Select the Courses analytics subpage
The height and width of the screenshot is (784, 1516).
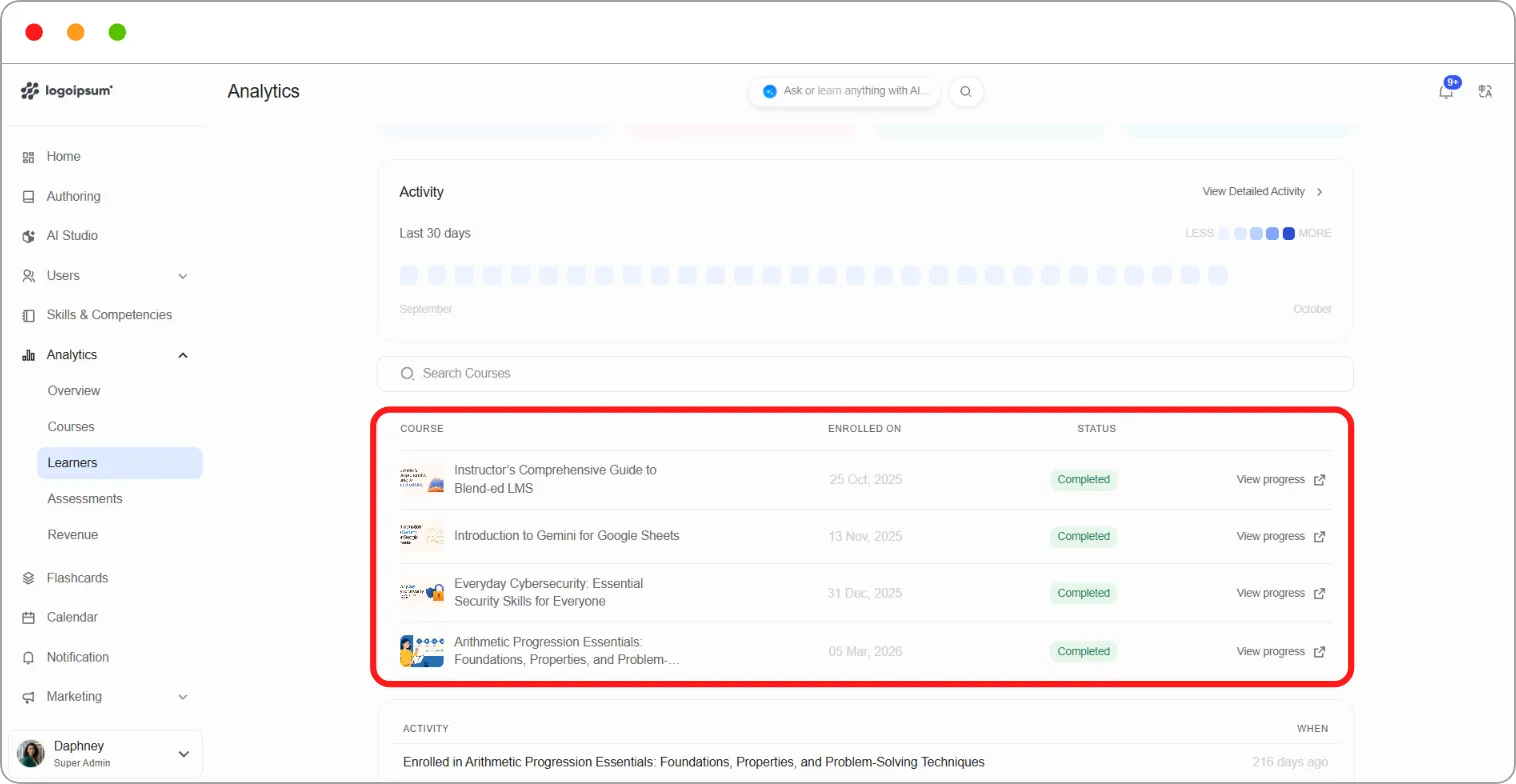point(71,427)
